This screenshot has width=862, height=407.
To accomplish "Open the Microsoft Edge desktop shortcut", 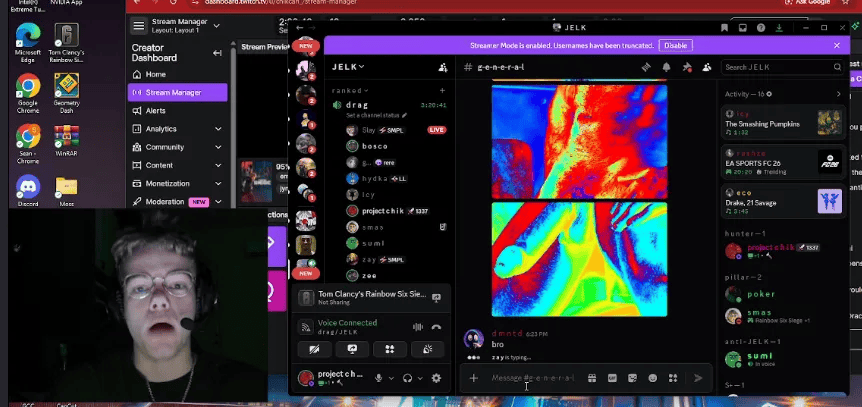I will [x=27, y=43].
